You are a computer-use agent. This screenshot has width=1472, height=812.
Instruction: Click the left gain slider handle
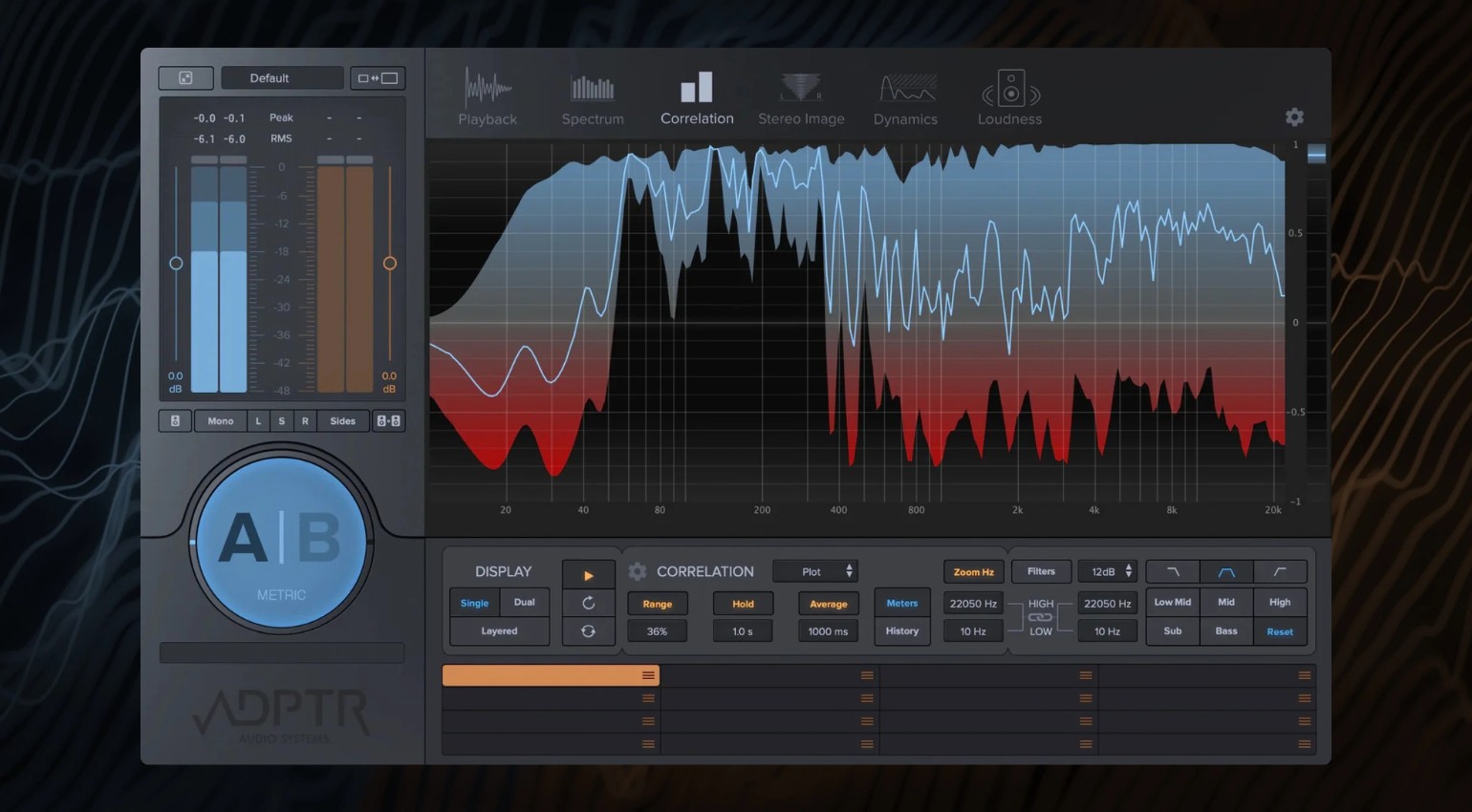(x=176, y=264)
